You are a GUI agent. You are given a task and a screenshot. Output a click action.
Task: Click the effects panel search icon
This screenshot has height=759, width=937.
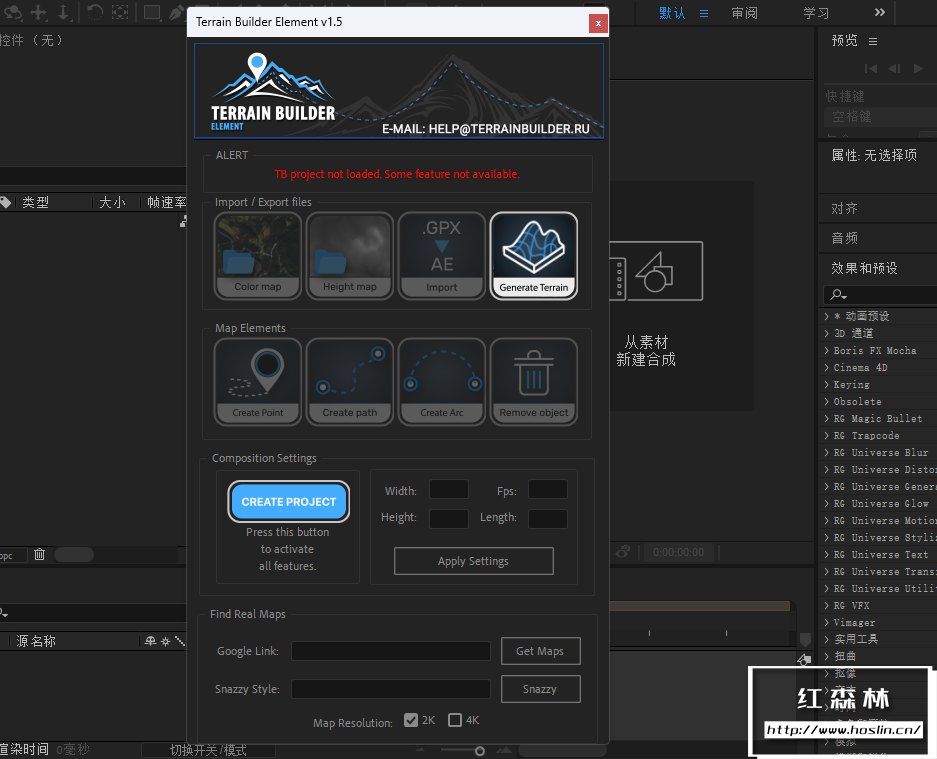pos(838,294)
